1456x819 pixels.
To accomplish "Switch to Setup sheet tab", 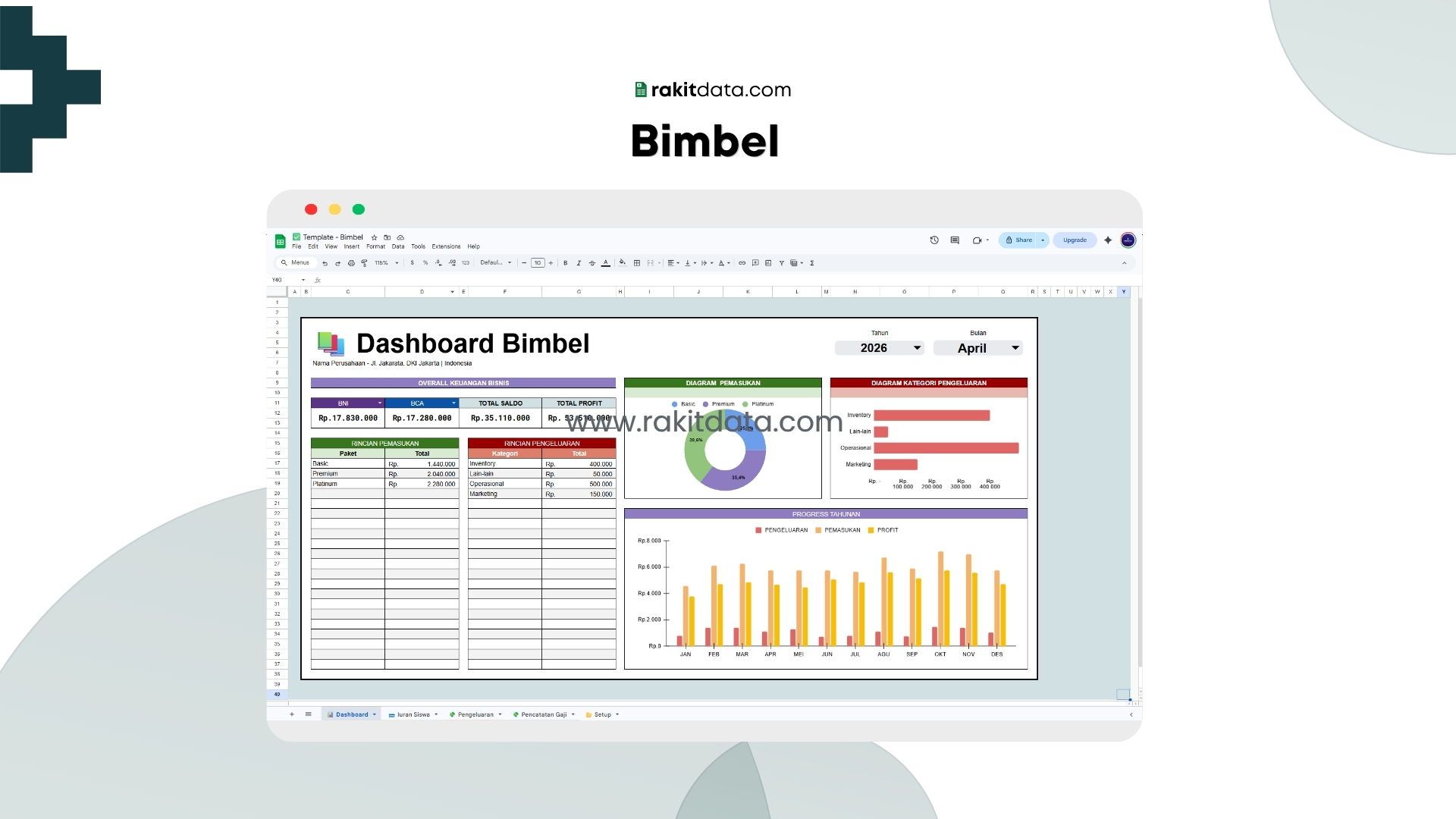I will (x=602, y=714).
